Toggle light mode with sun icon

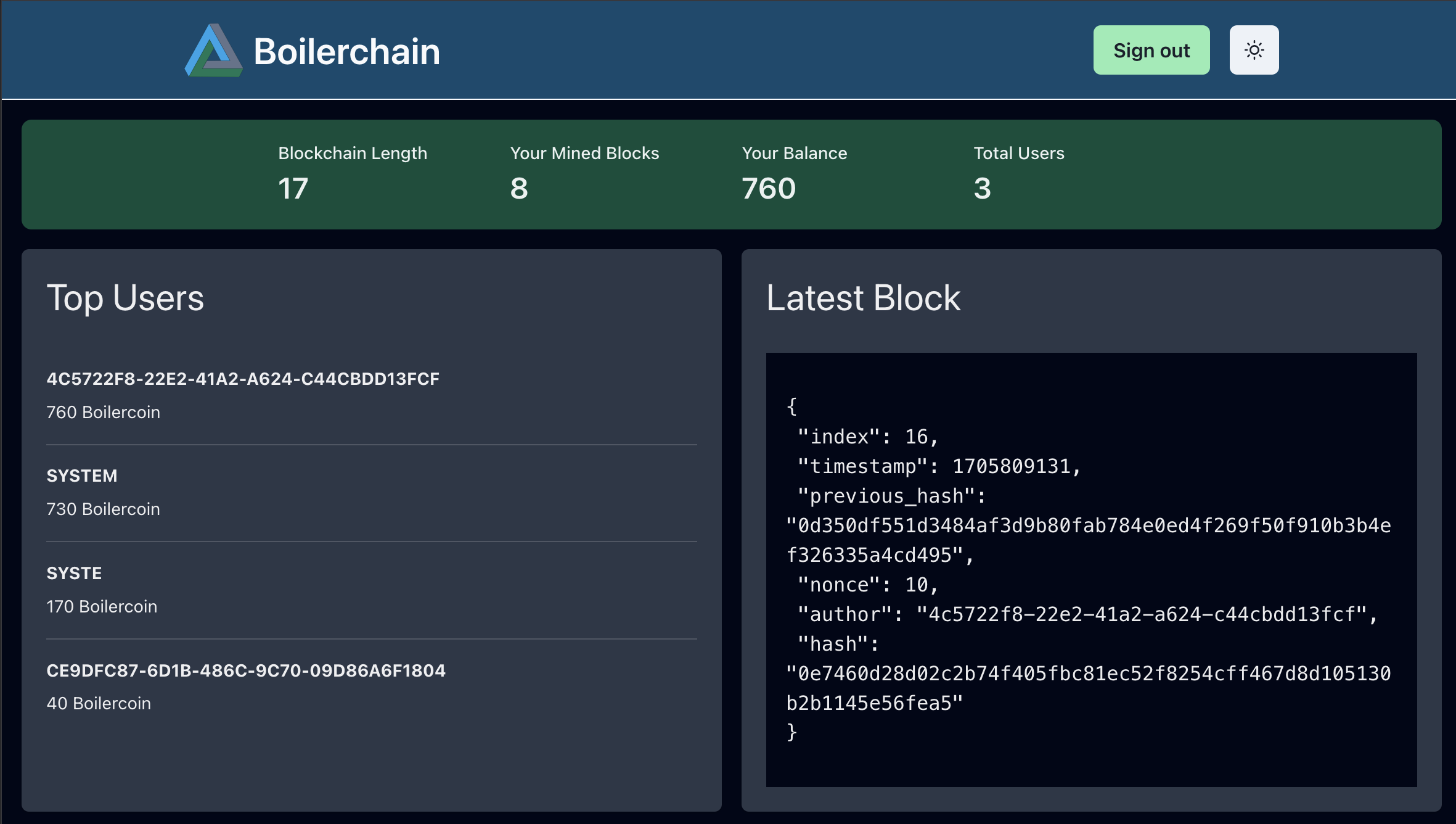[x=1254, y=50]
